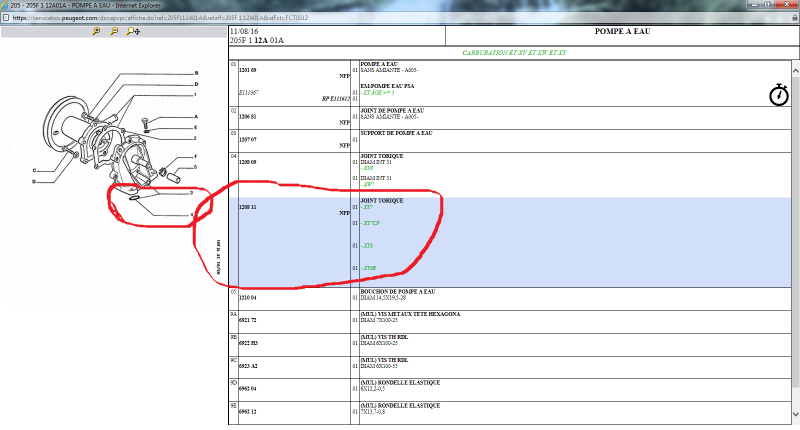Click row marker 9D in parts table
The image size is (800, 430).
[x=233, y=383]
